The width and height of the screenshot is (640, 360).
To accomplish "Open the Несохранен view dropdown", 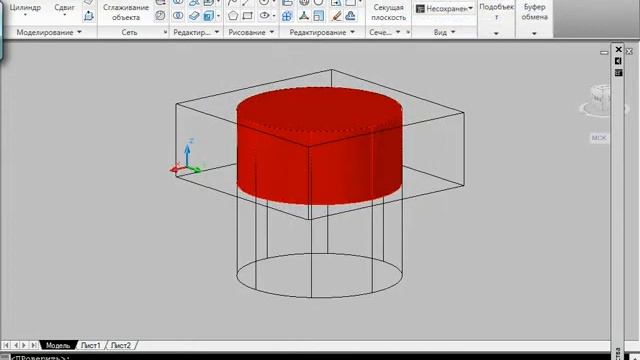I will point(444,8).
